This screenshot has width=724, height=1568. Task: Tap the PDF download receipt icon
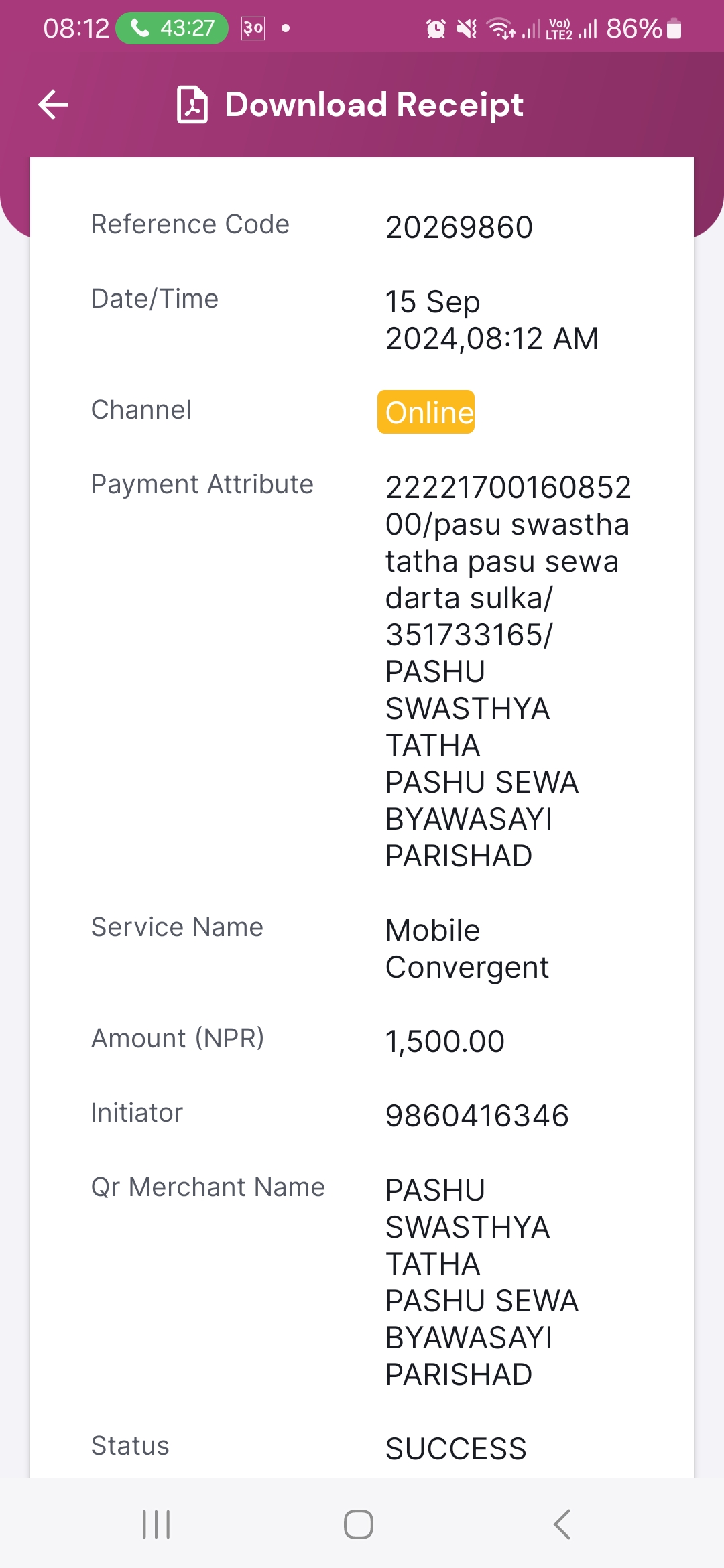click(x=192, y=105)
